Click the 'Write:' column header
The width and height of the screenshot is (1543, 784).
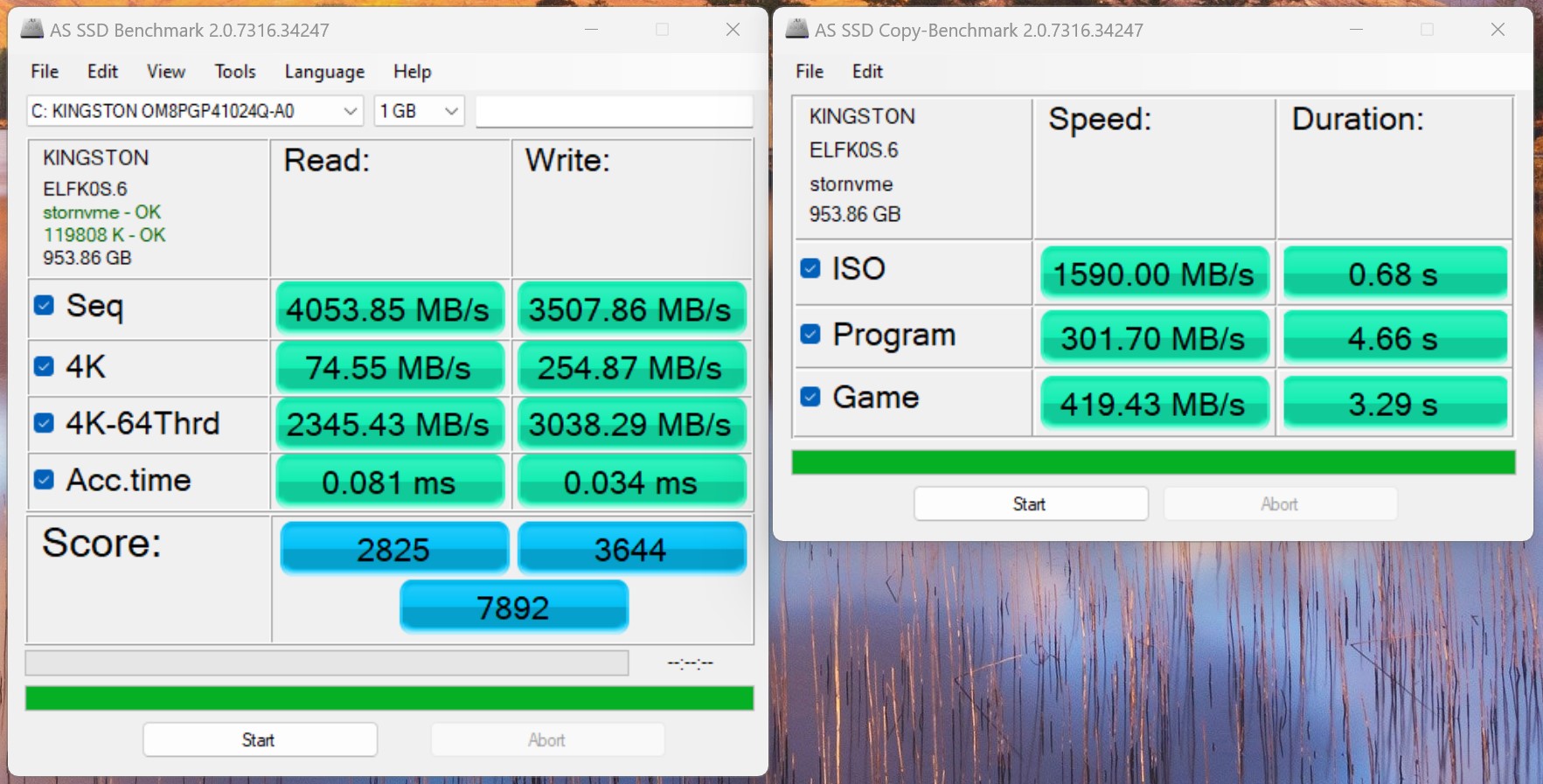[567, 161]
